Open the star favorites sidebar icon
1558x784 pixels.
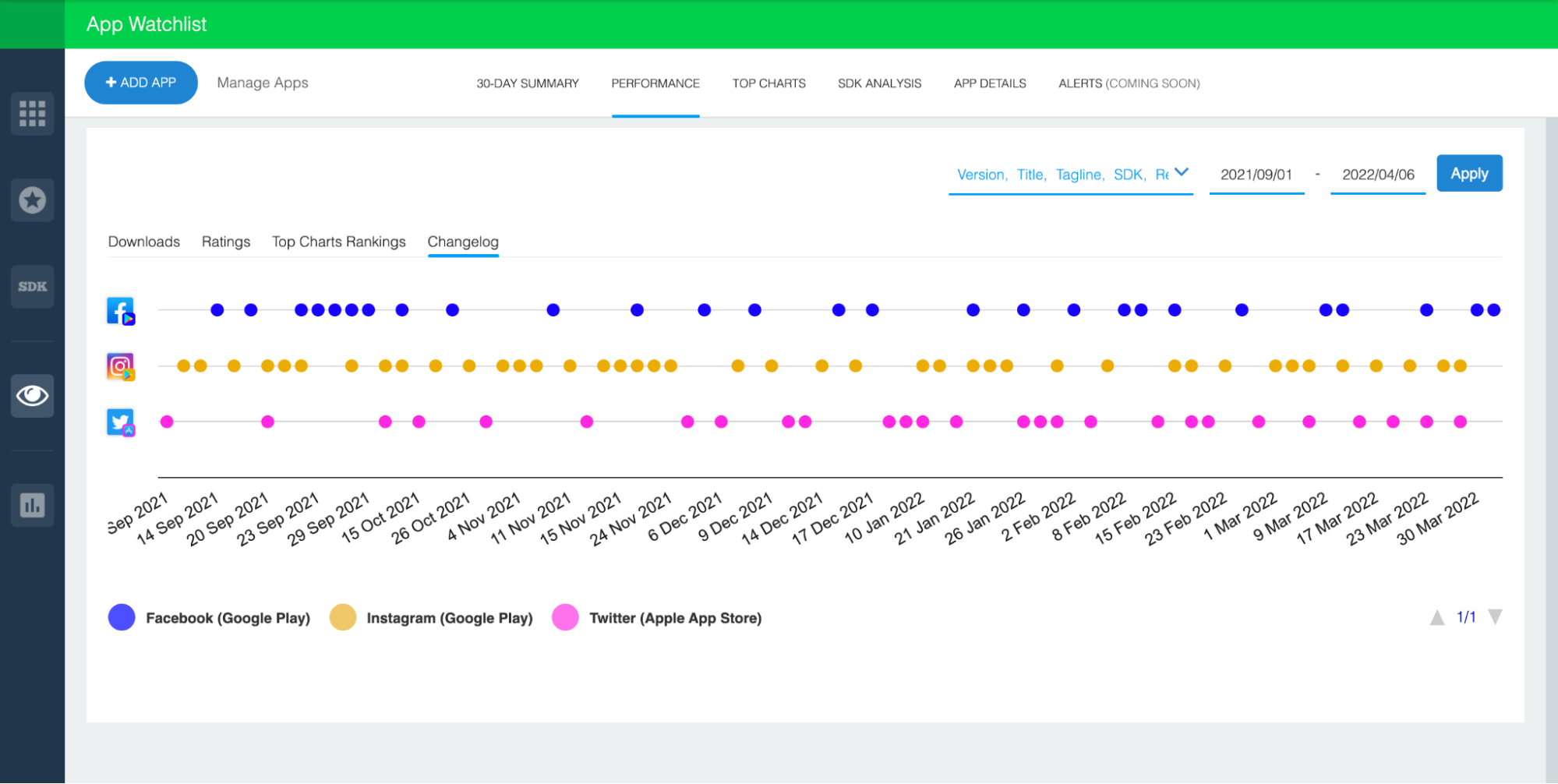[32, 200]
